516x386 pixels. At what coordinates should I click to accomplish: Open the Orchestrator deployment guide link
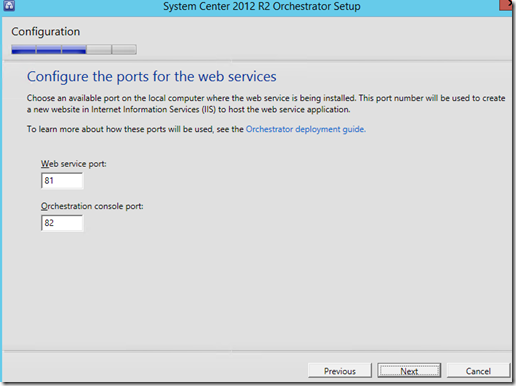tap(305, 129)
